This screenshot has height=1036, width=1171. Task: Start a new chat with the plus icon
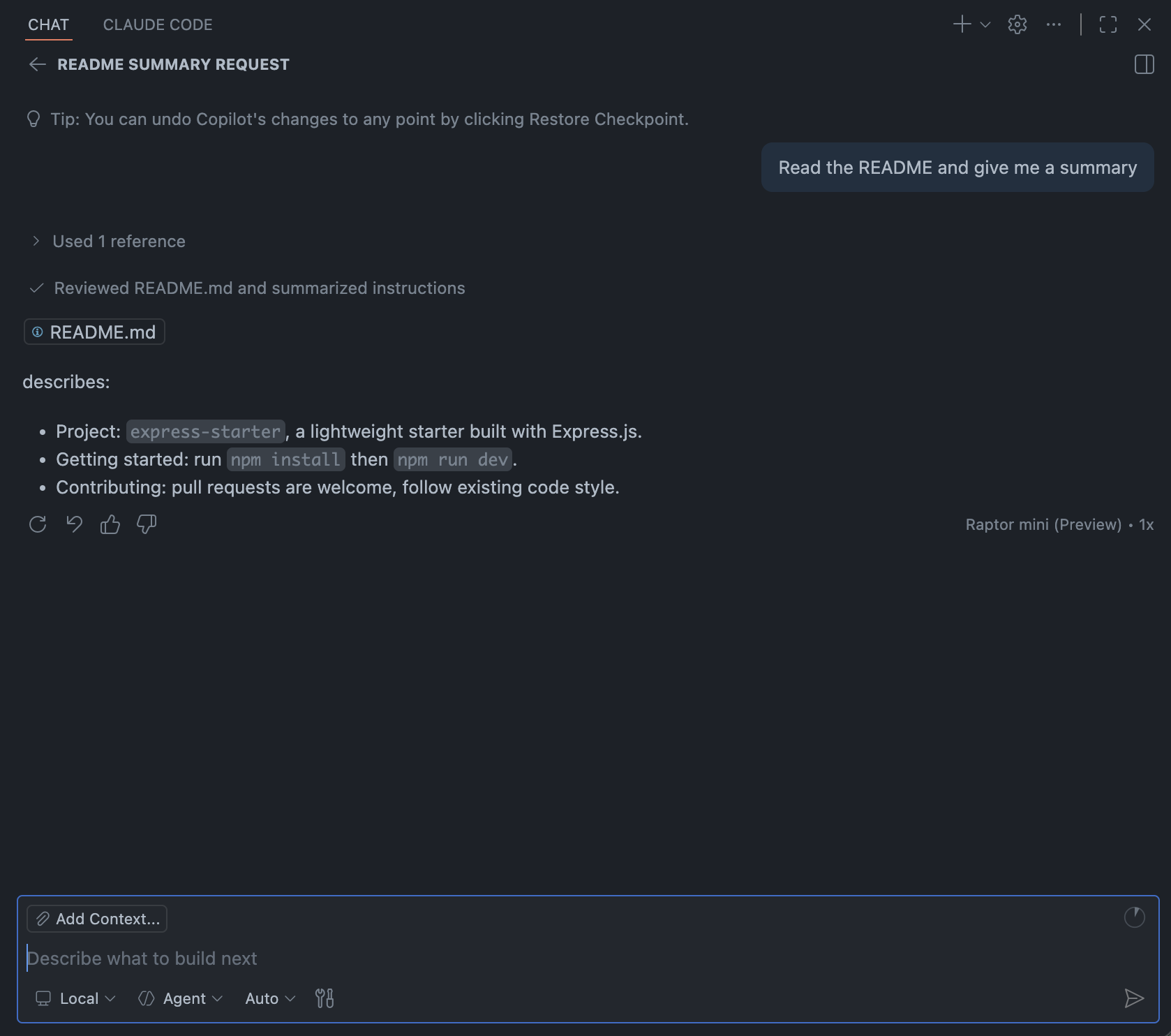tap(961, 24)
